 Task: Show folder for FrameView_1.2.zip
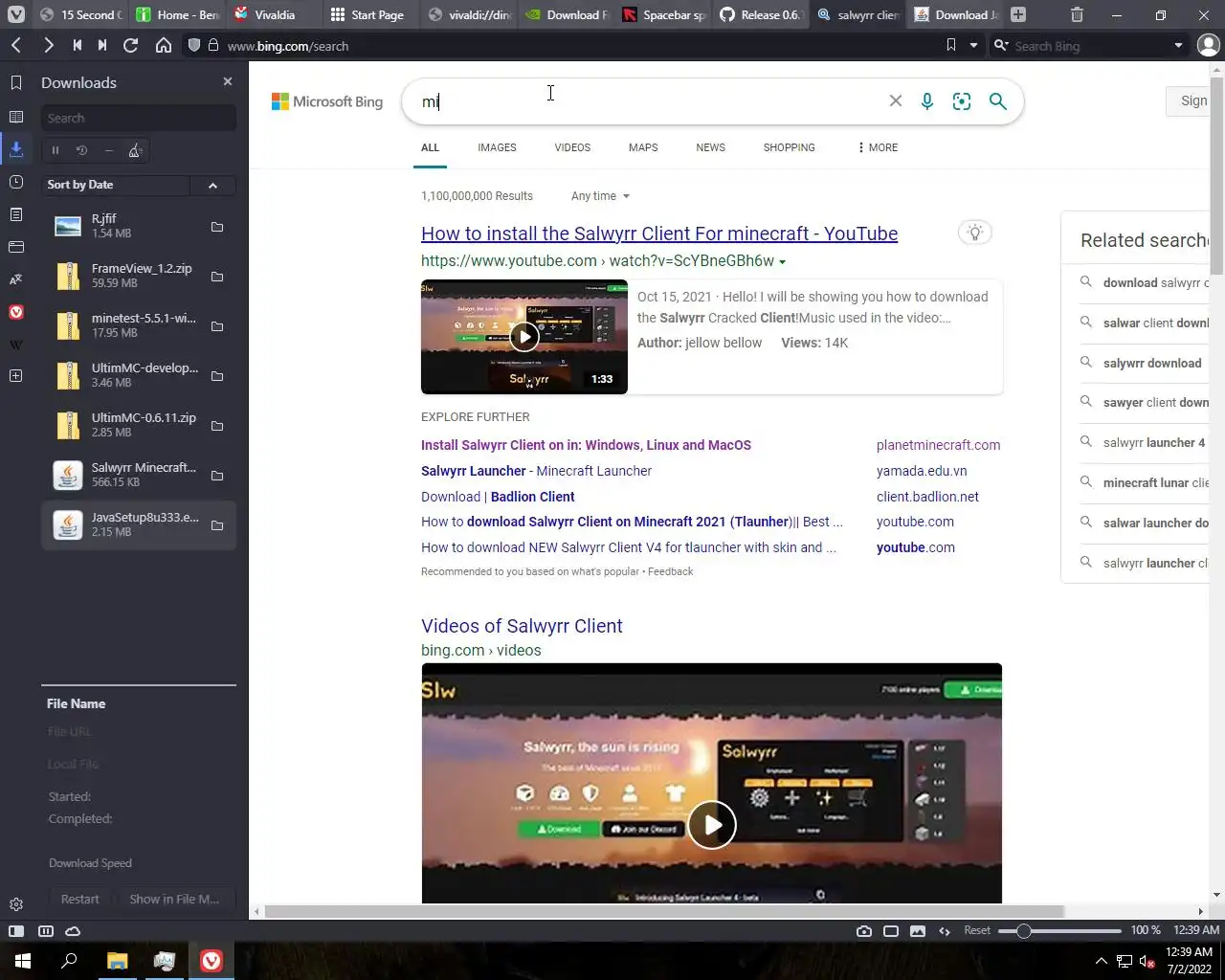click(x=217, y=277)
